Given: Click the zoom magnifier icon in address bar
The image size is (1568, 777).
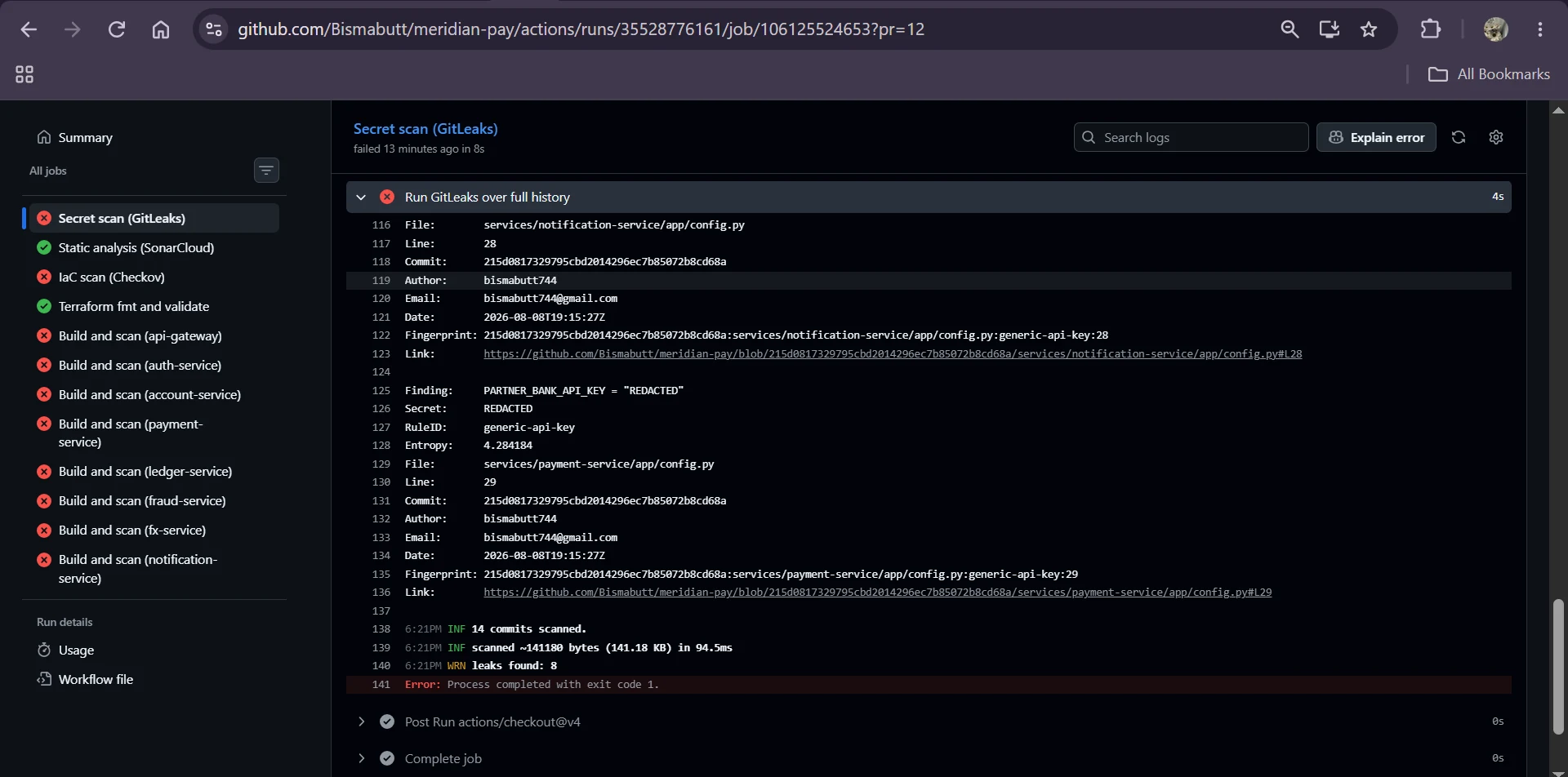Looking at the screenshot, I should pos(1290,29).
